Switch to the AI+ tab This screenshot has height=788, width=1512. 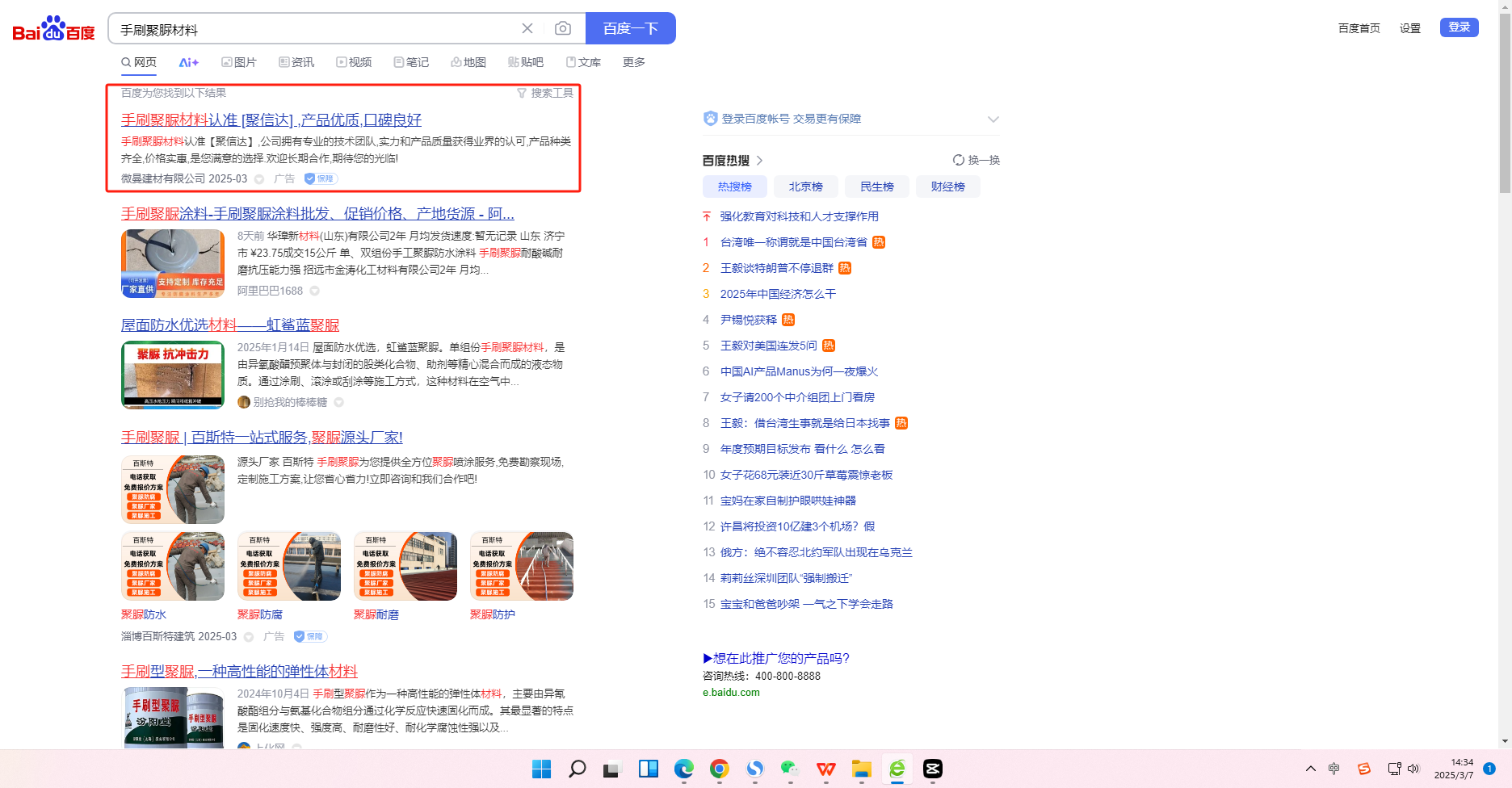[x=189, y=62]
